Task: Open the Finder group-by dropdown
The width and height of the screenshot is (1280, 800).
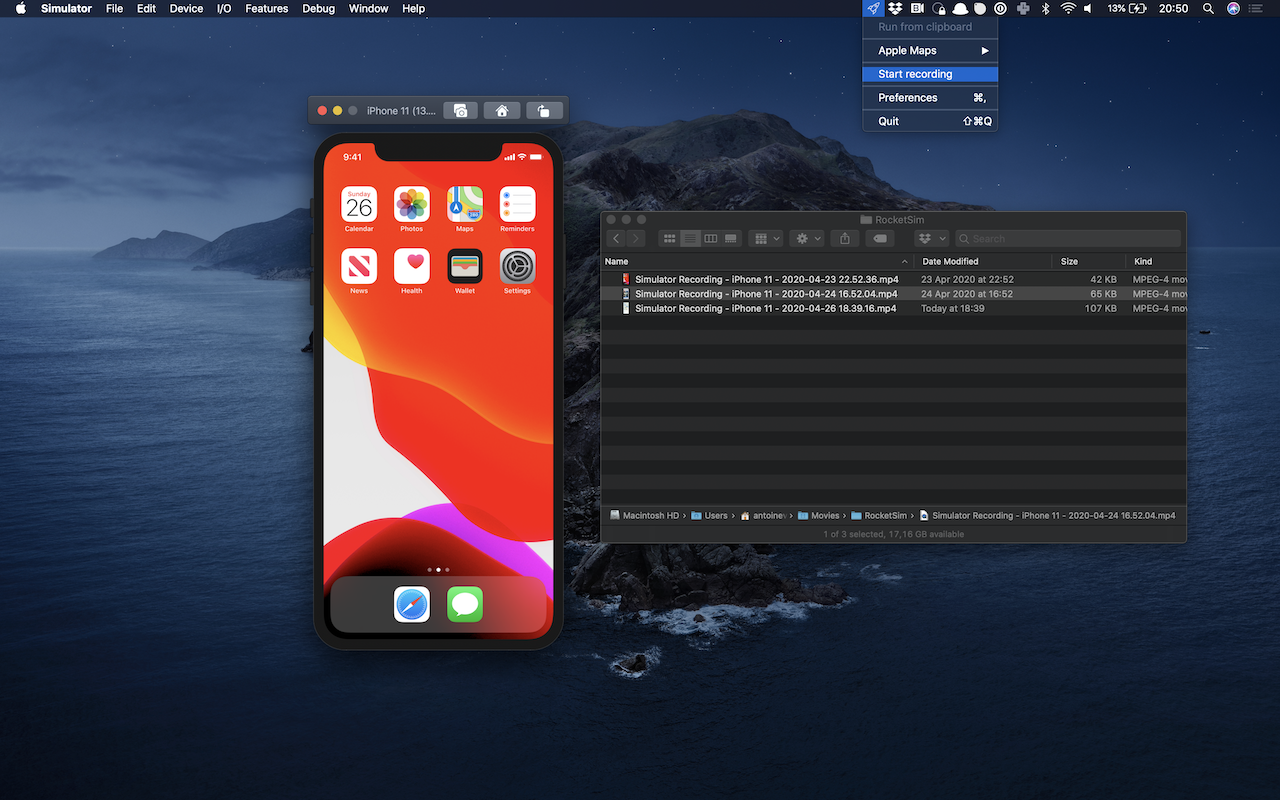Action: tap(767, 239)
